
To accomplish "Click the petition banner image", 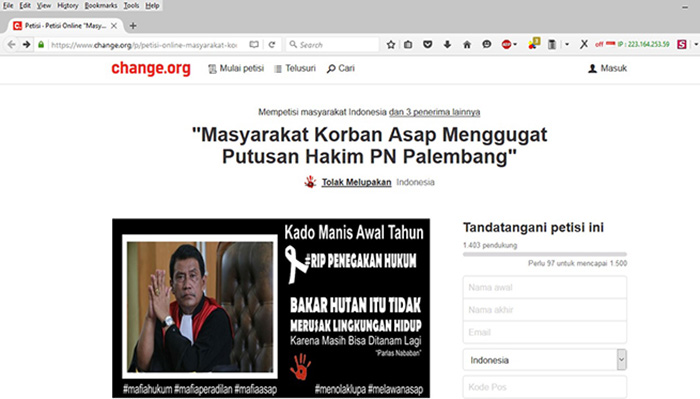I will click(271, 308).
